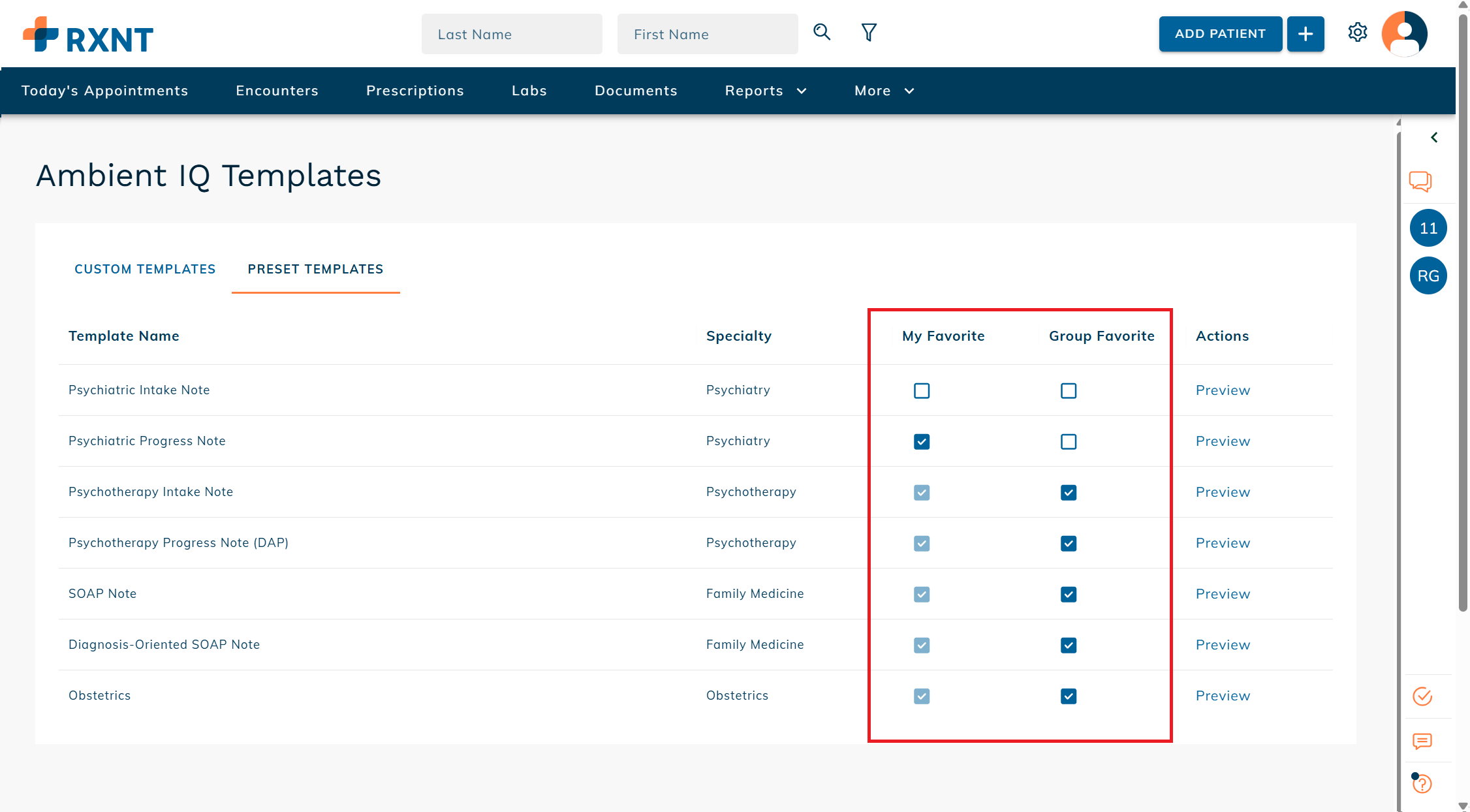This screenshot has height=812, width=1470.
Task: Click the ADD PATIENT button
Action: 1220,34
